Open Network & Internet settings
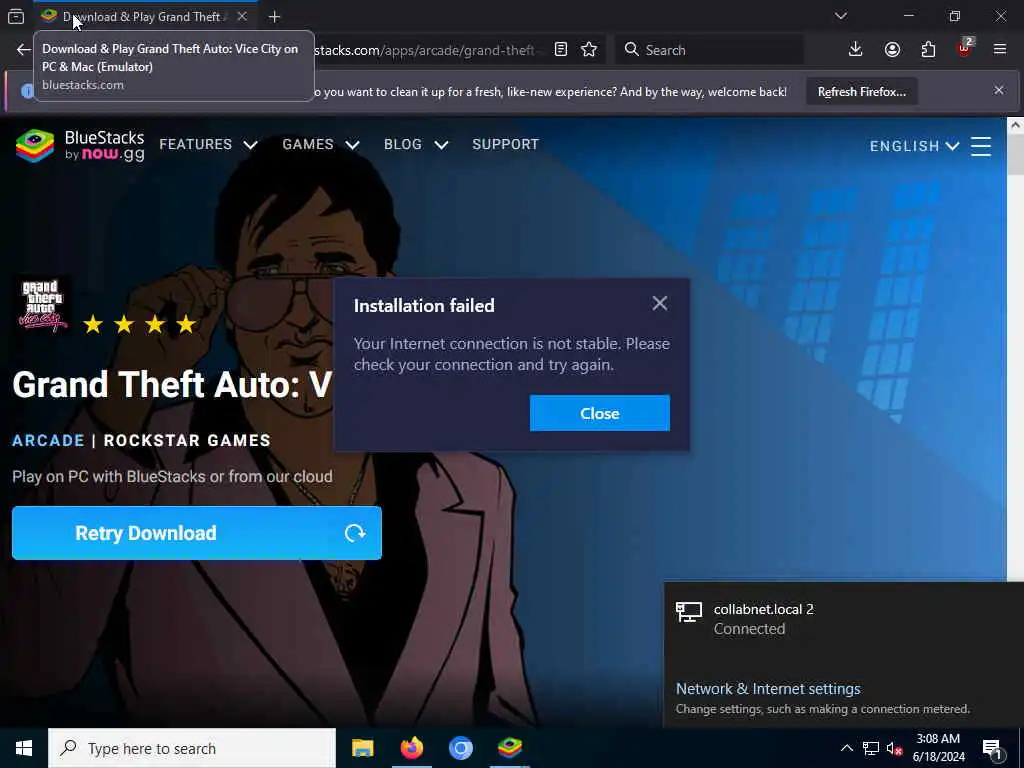 tap(768, 688)
